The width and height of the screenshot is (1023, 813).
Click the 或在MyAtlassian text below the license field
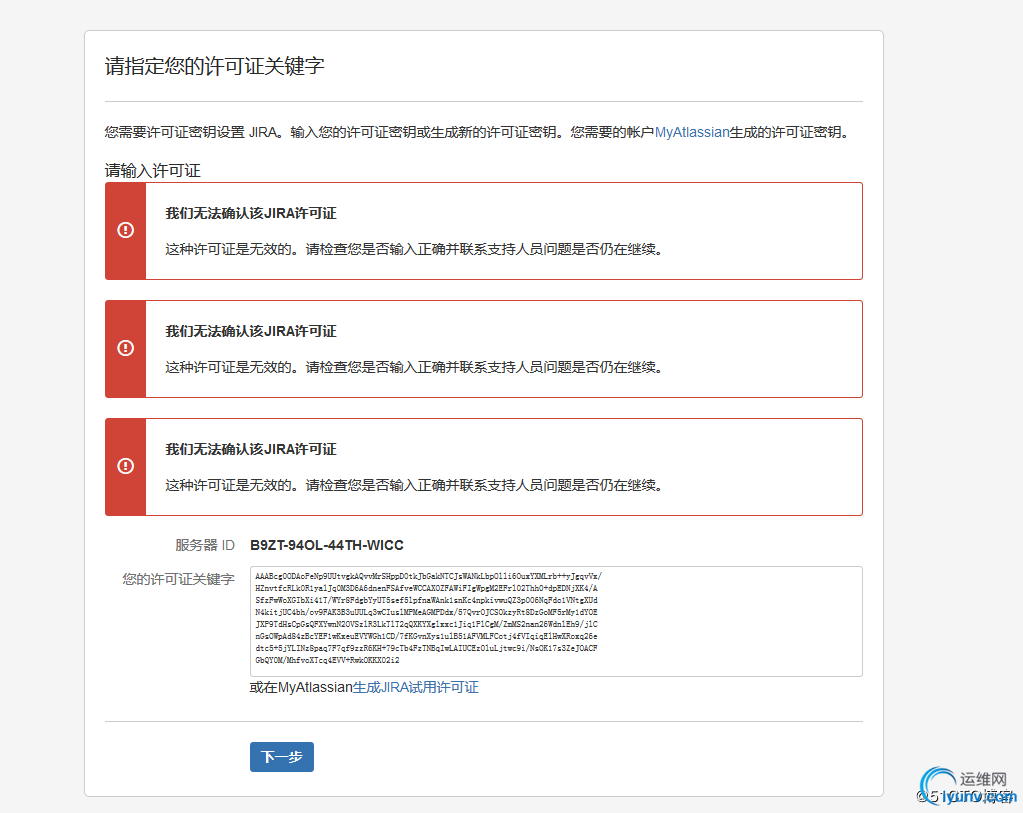(x=301, y=687)
